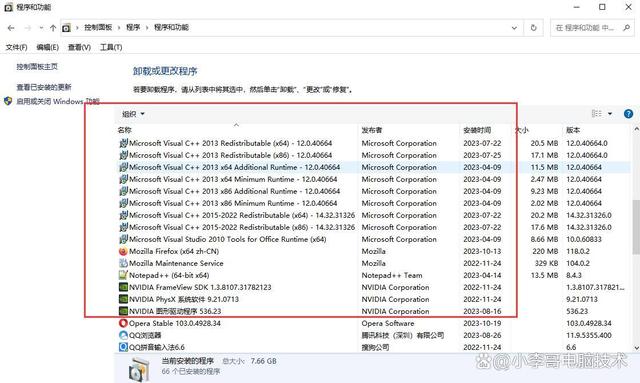This screenshot has height=383, width=640.
Task: Click install date 2023-10-19 for Opera
Action: 482,323
